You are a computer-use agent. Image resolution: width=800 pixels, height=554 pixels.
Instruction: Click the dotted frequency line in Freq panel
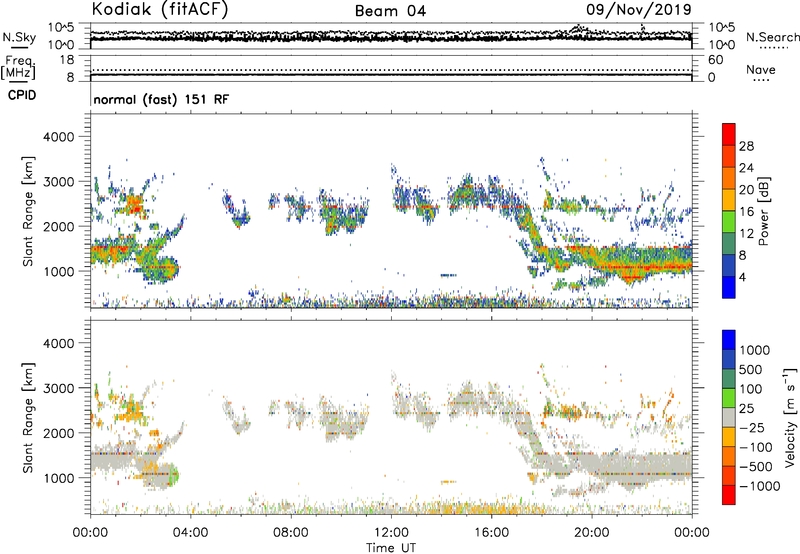pyautogui.click(x=391, y=70)
